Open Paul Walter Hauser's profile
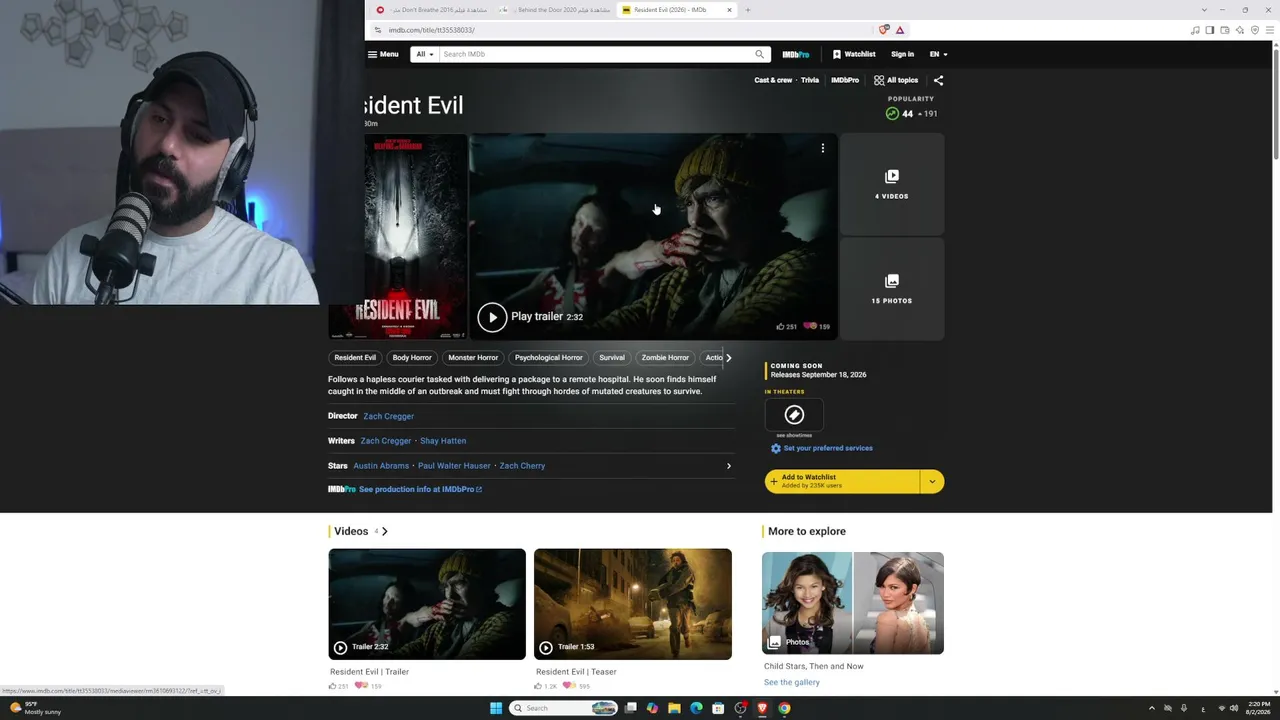This screenshot has width=1280, height=720. 454,466
